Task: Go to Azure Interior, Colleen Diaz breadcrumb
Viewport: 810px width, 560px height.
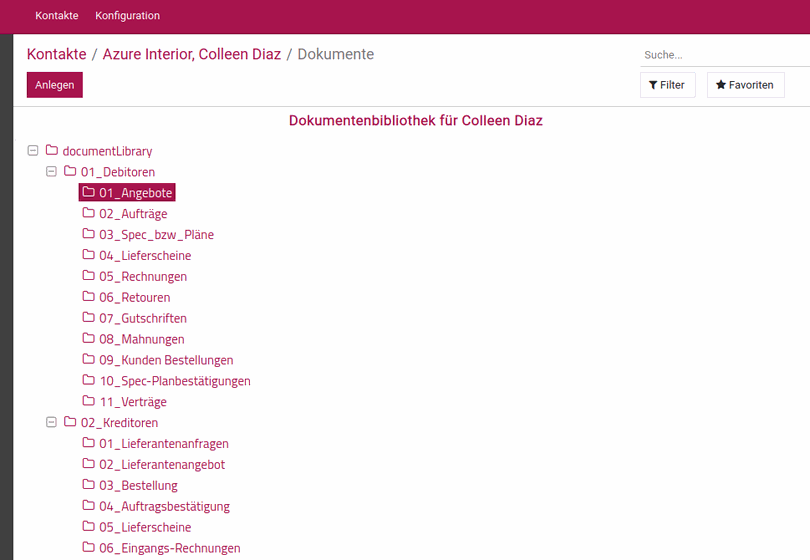Action: click(192, 54)
